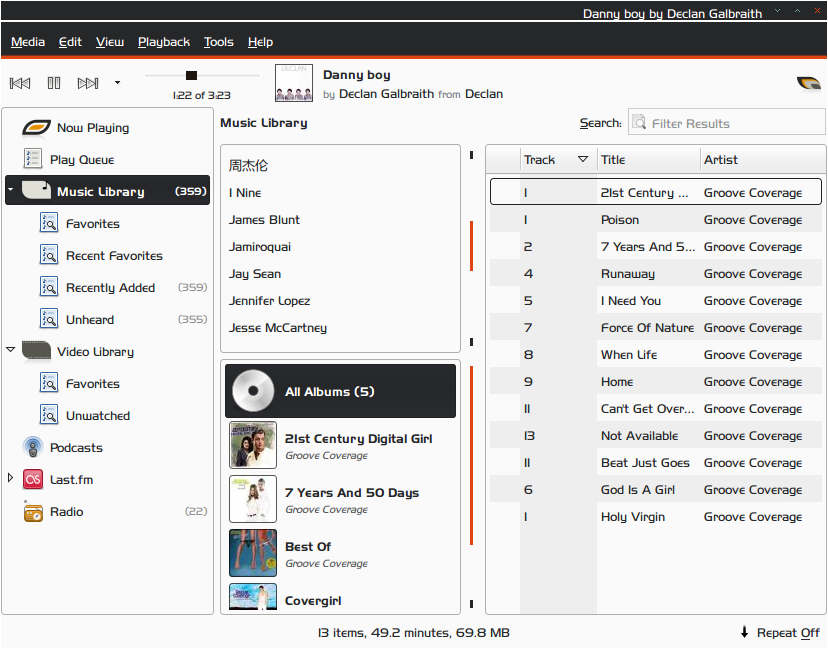The height and width of the screenshot is (649, 828).
Task: Click the Now Playing icon in sidebar
Action: [36, 127]
